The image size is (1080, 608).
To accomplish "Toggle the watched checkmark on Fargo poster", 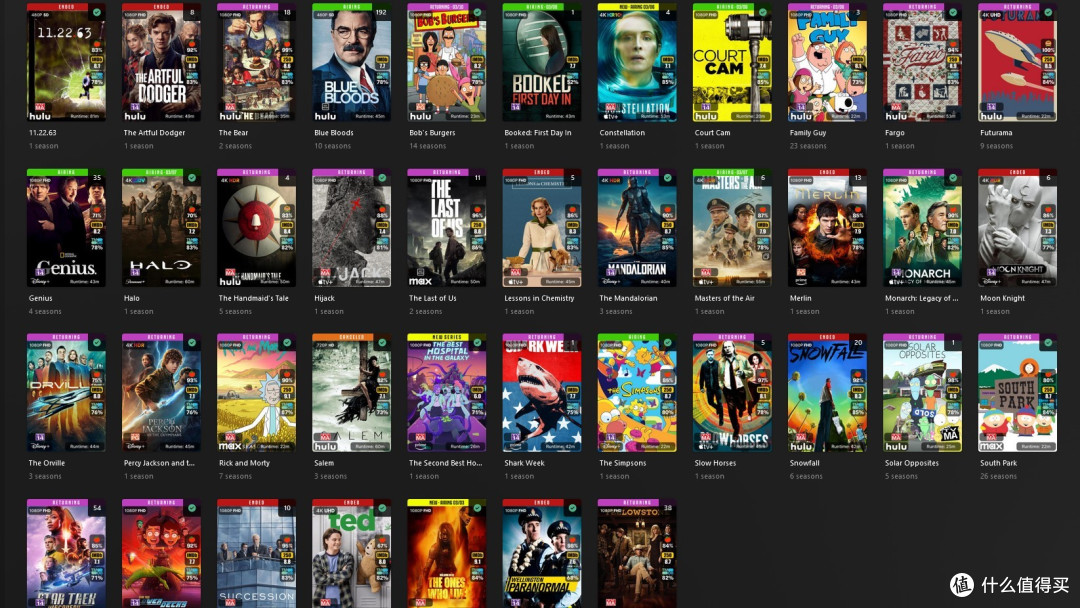I will tap(953, 13).
